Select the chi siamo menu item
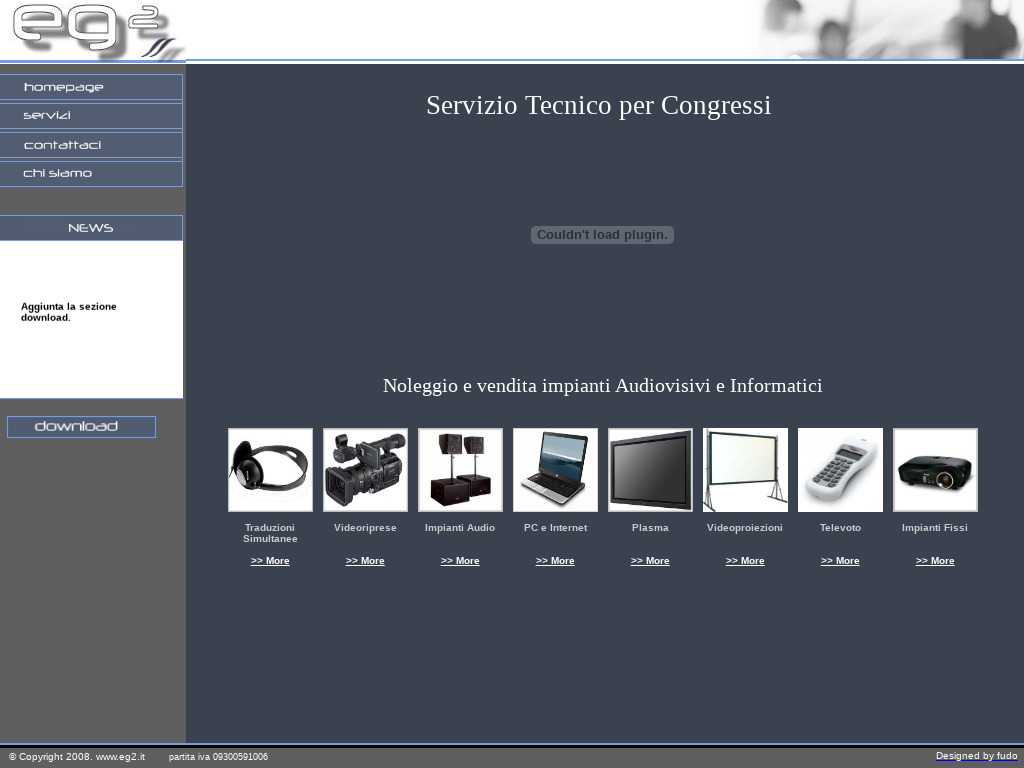The image size is (1024, 768). [91, 174]
